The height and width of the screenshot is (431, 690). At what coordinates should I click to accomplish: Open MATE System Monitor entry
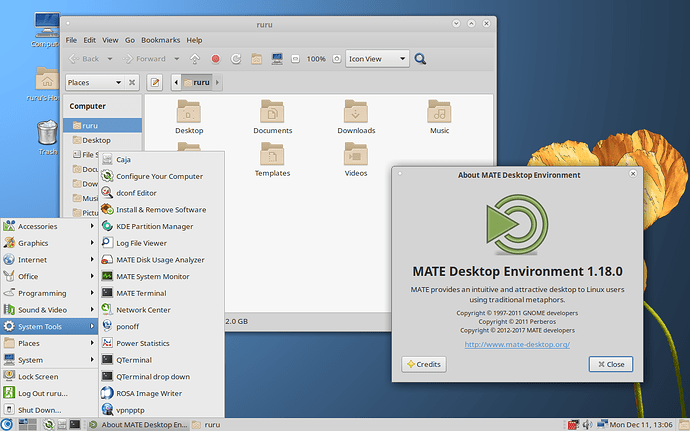161,276
